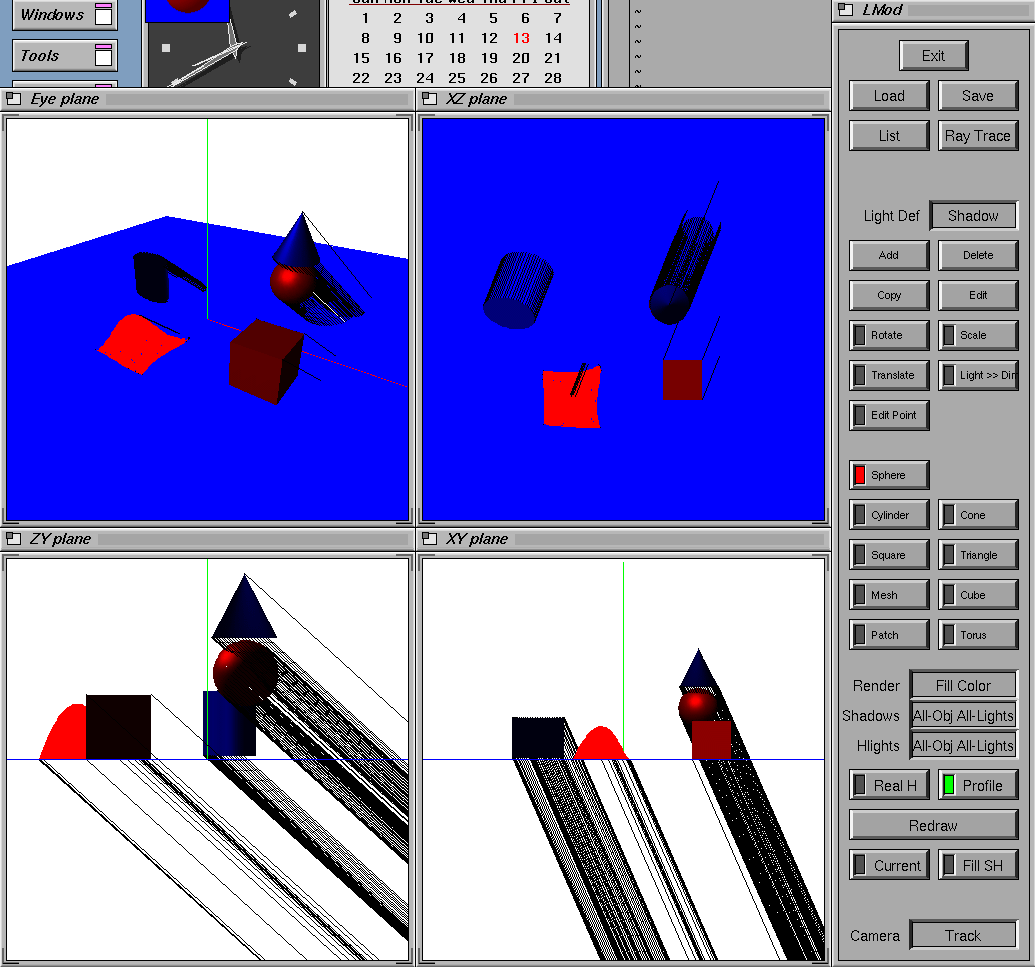Open the ZY plane window menu icon
1035x967 pixels.
point(13,539)
